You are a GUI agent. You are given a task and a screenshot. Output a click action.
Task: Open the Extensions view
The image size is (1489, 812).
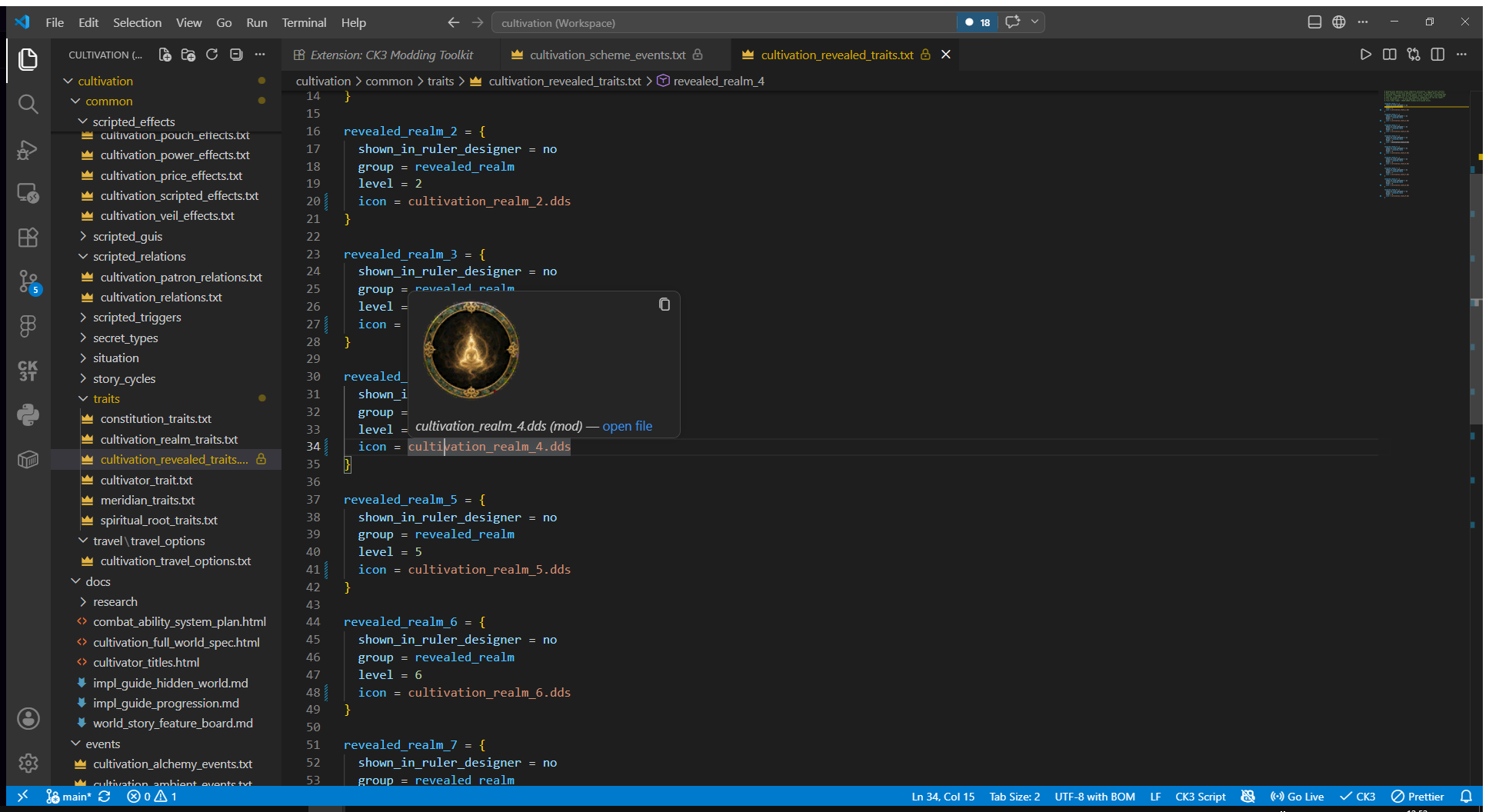[28, 238]
